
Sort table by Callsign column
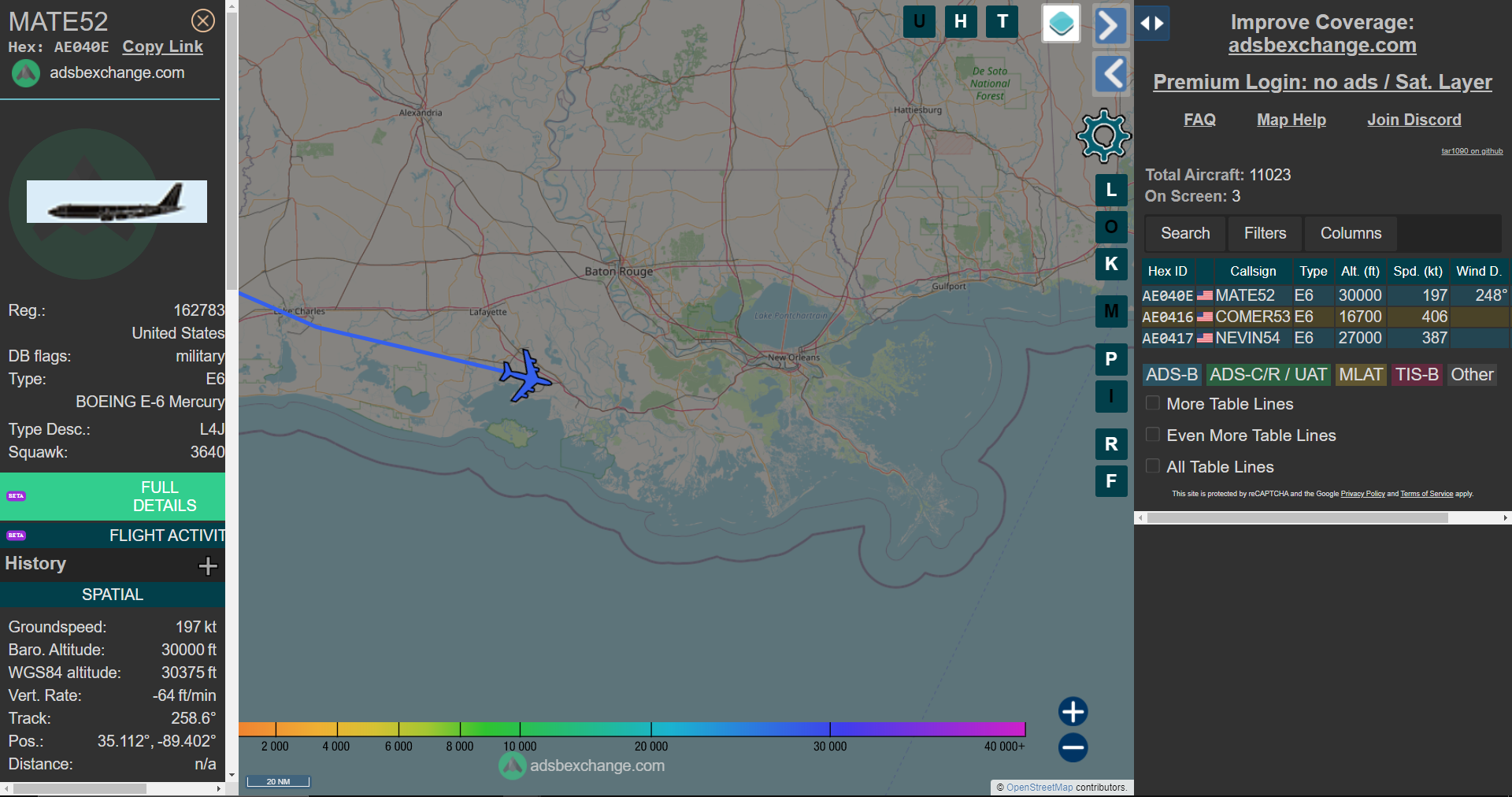pos(1253,271)
